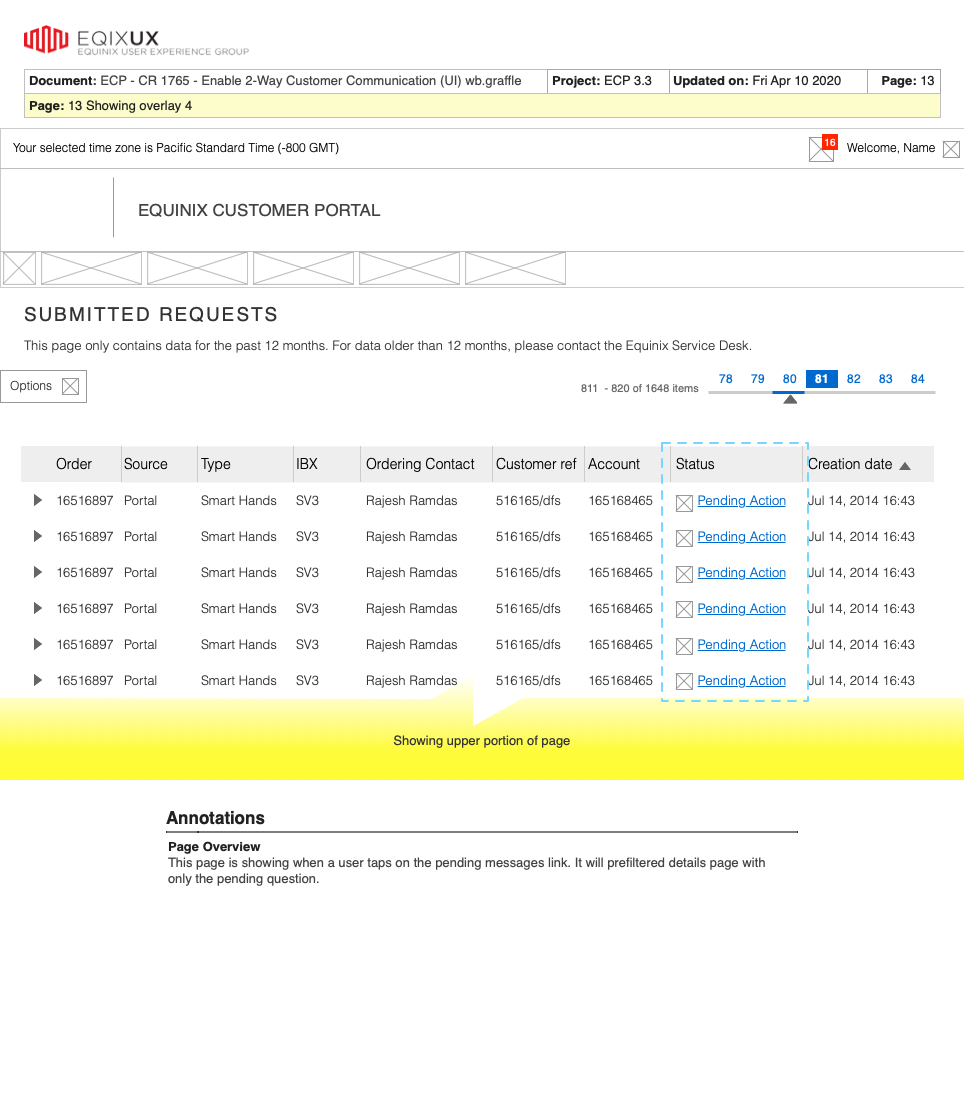Sort by the Source column header
Image resolution: width=964 pixels, height=1100 pixels.
146,464
